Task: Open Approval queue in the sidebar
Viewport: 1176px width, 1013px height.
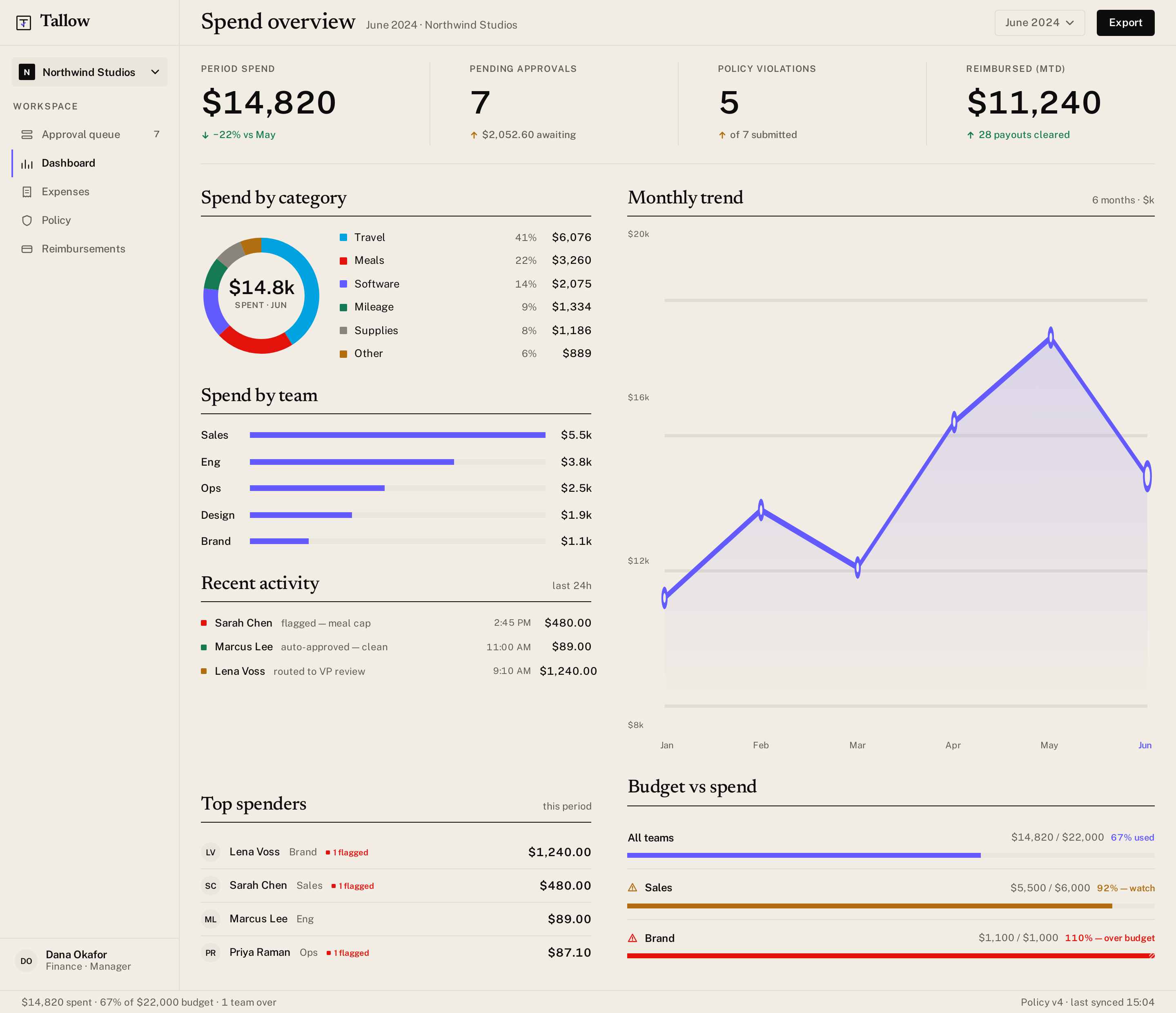Action: click(89, 134)
